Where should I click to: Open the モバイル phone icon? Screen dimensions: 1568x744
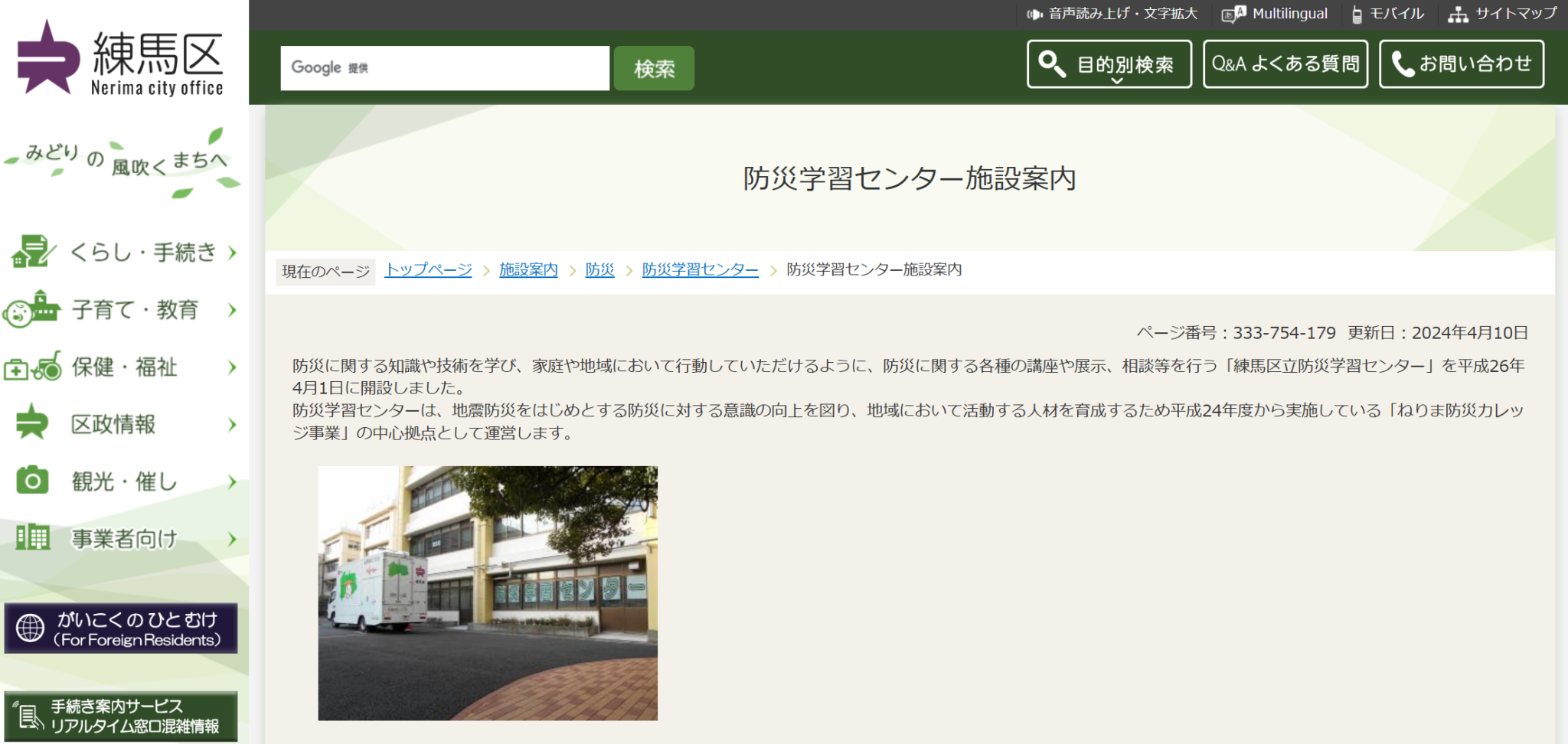(x=1356, y=13)
